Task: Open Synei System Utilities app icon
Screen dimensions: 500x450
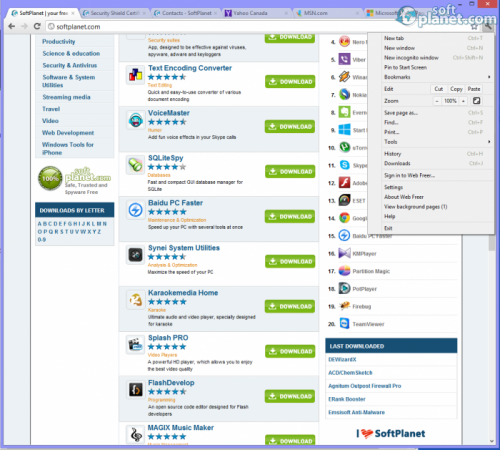Action: 136,255
